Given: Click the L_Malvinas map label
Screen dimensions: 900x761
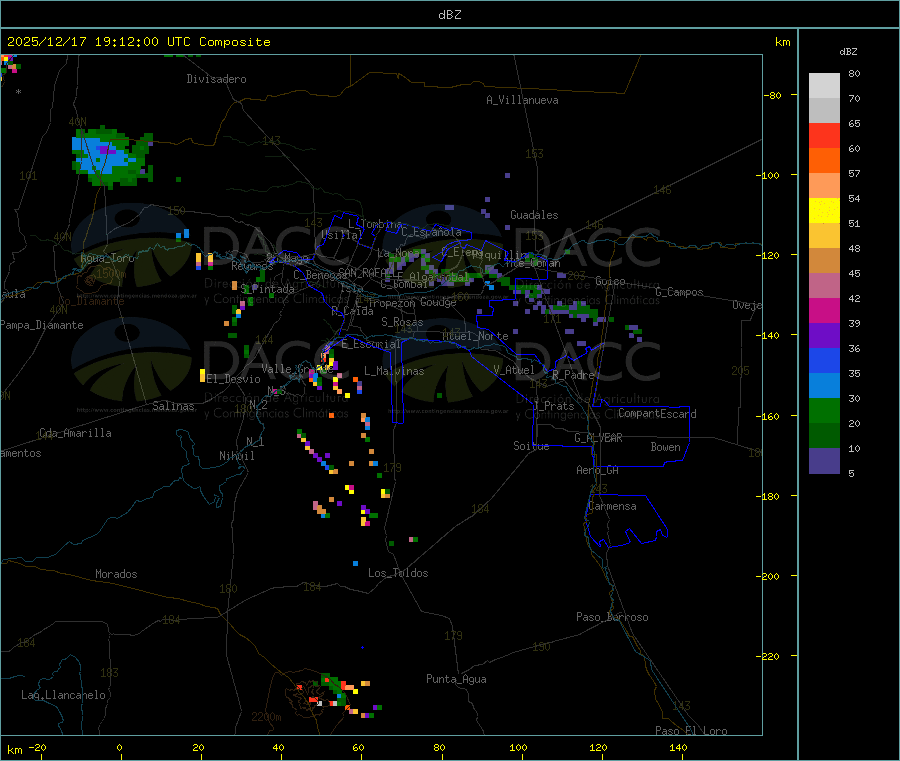Looking at the screenshot, I should [x=394, y=371].
